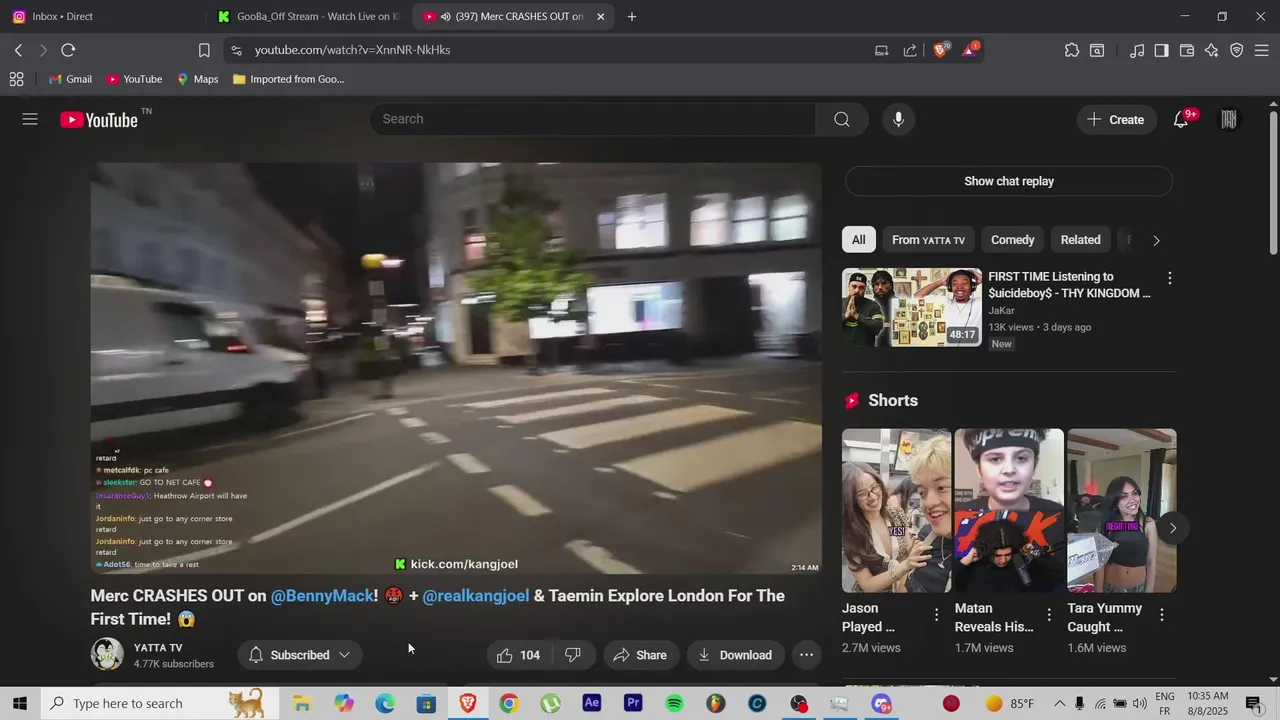Select the All filter chip

coord(858,240)
